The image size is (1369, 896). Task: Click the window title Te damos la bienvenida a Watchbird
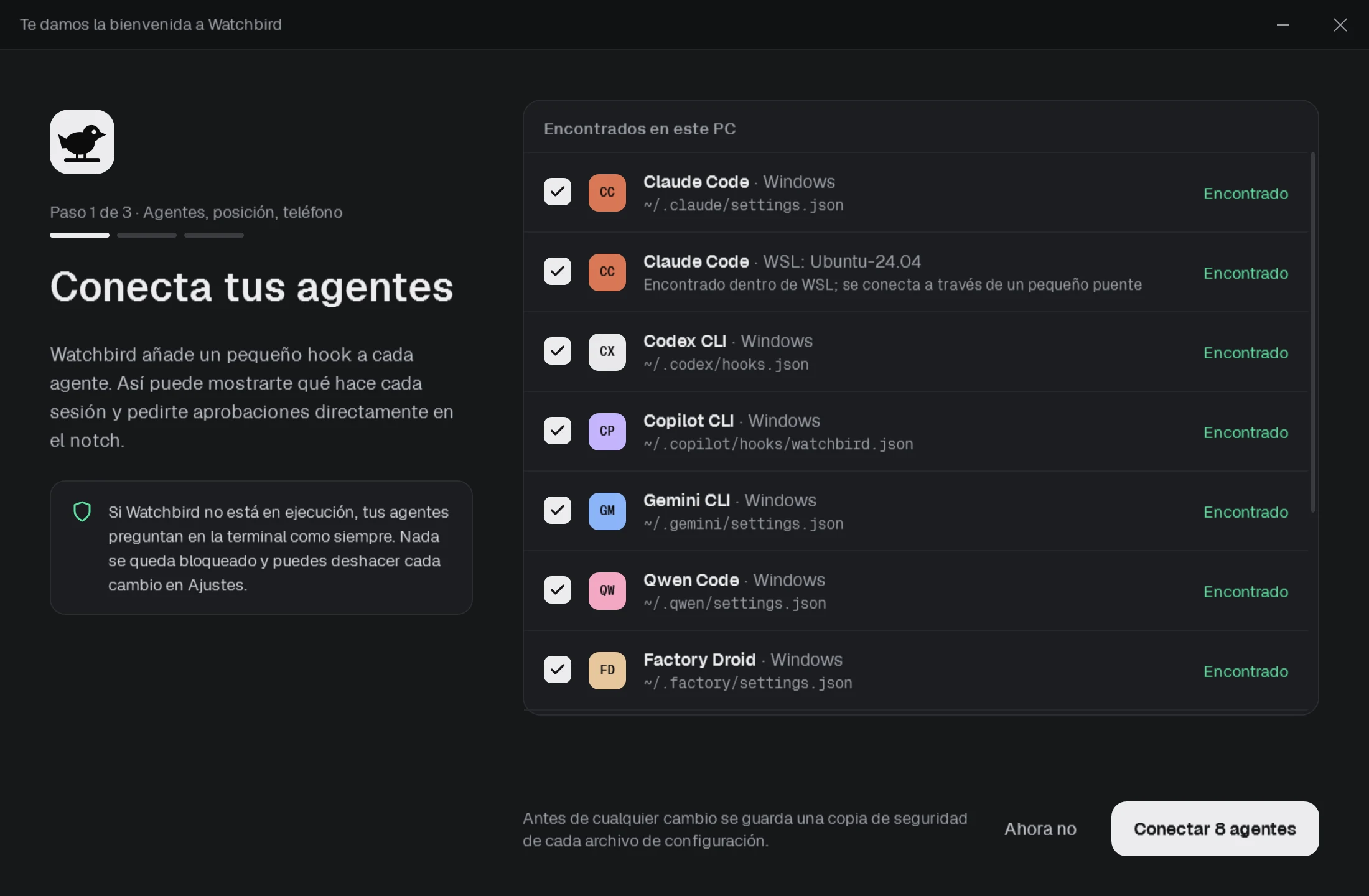click(151, 25)
